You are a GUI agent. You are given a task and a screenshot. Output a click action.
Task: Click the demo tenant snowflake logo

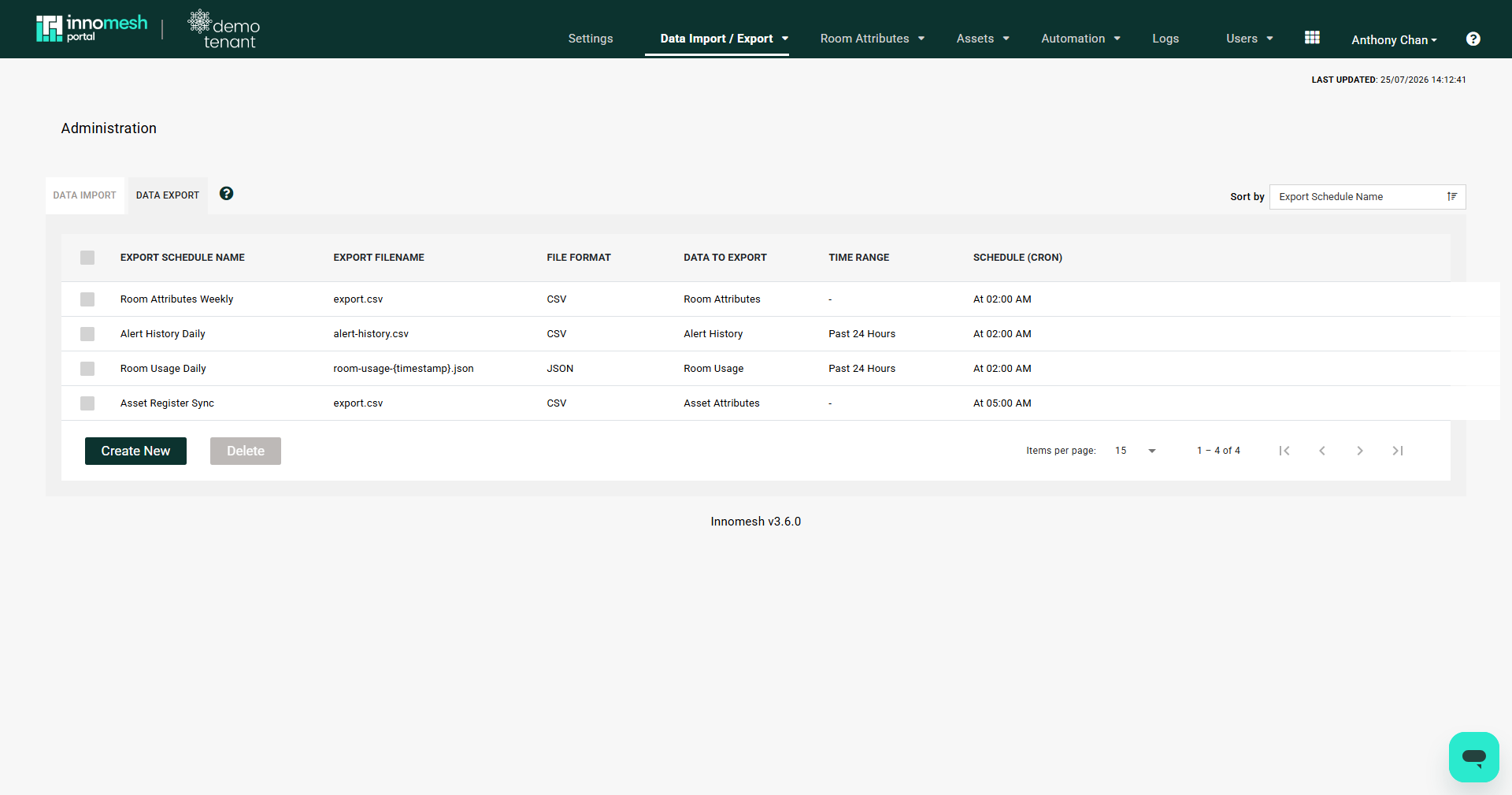[224, 30]
